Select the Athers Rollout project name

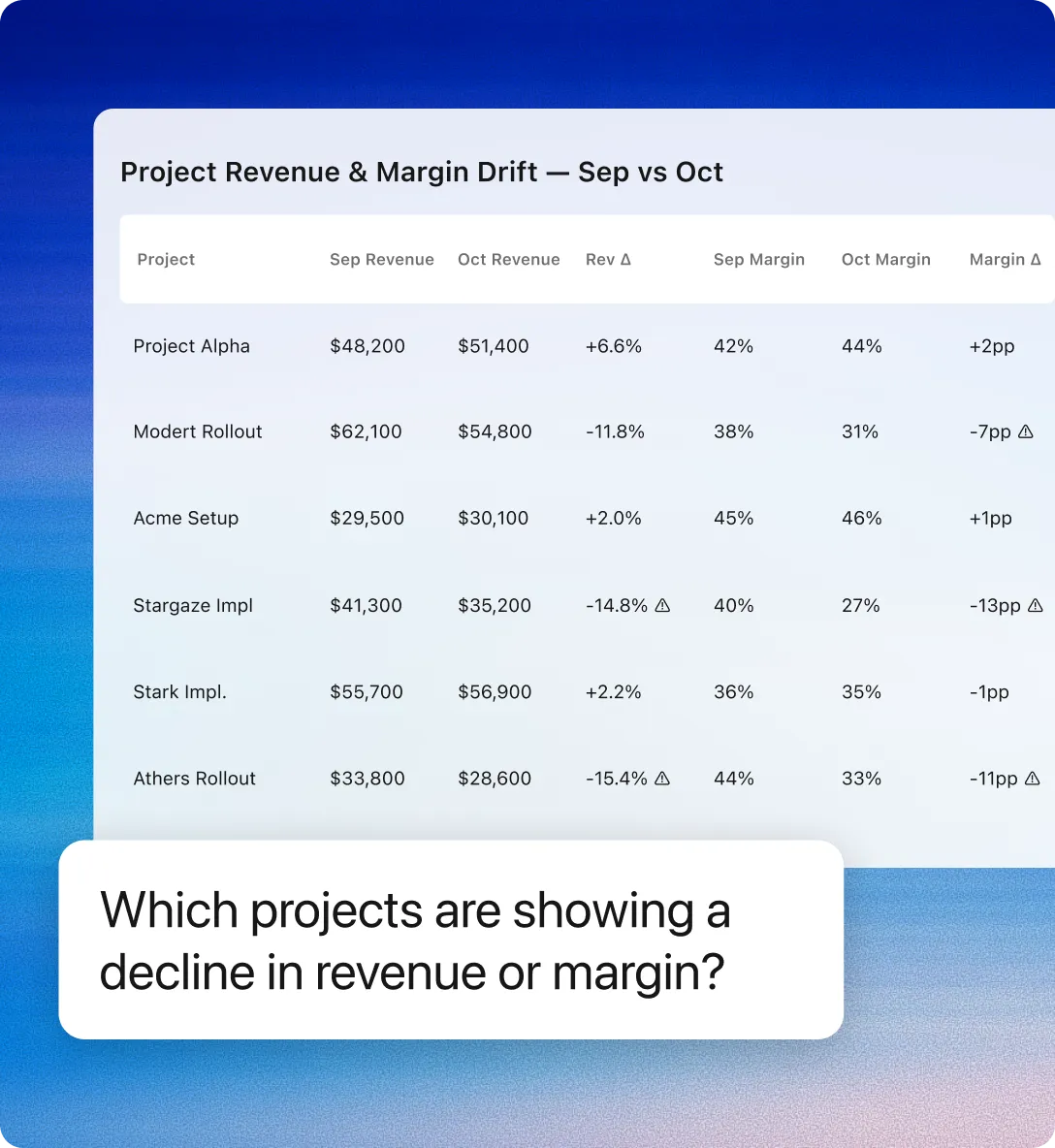coord(195,779)
